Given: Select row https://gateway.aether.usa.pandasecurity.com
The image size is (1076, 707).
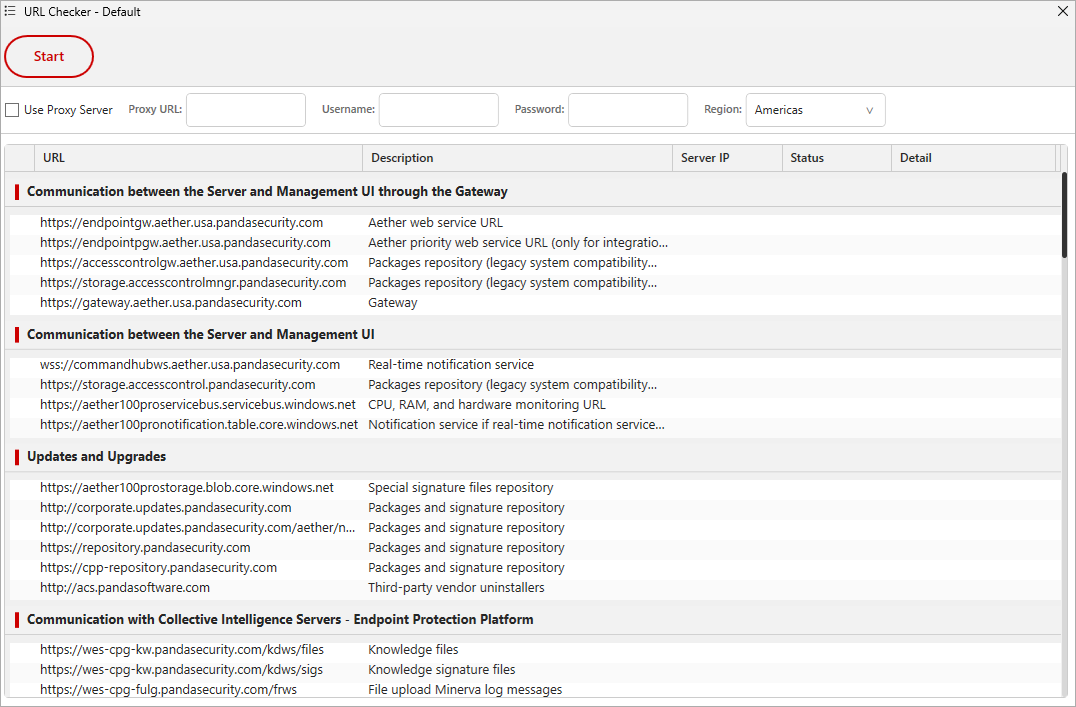Looking at the screenshot, I should (535, 303).
